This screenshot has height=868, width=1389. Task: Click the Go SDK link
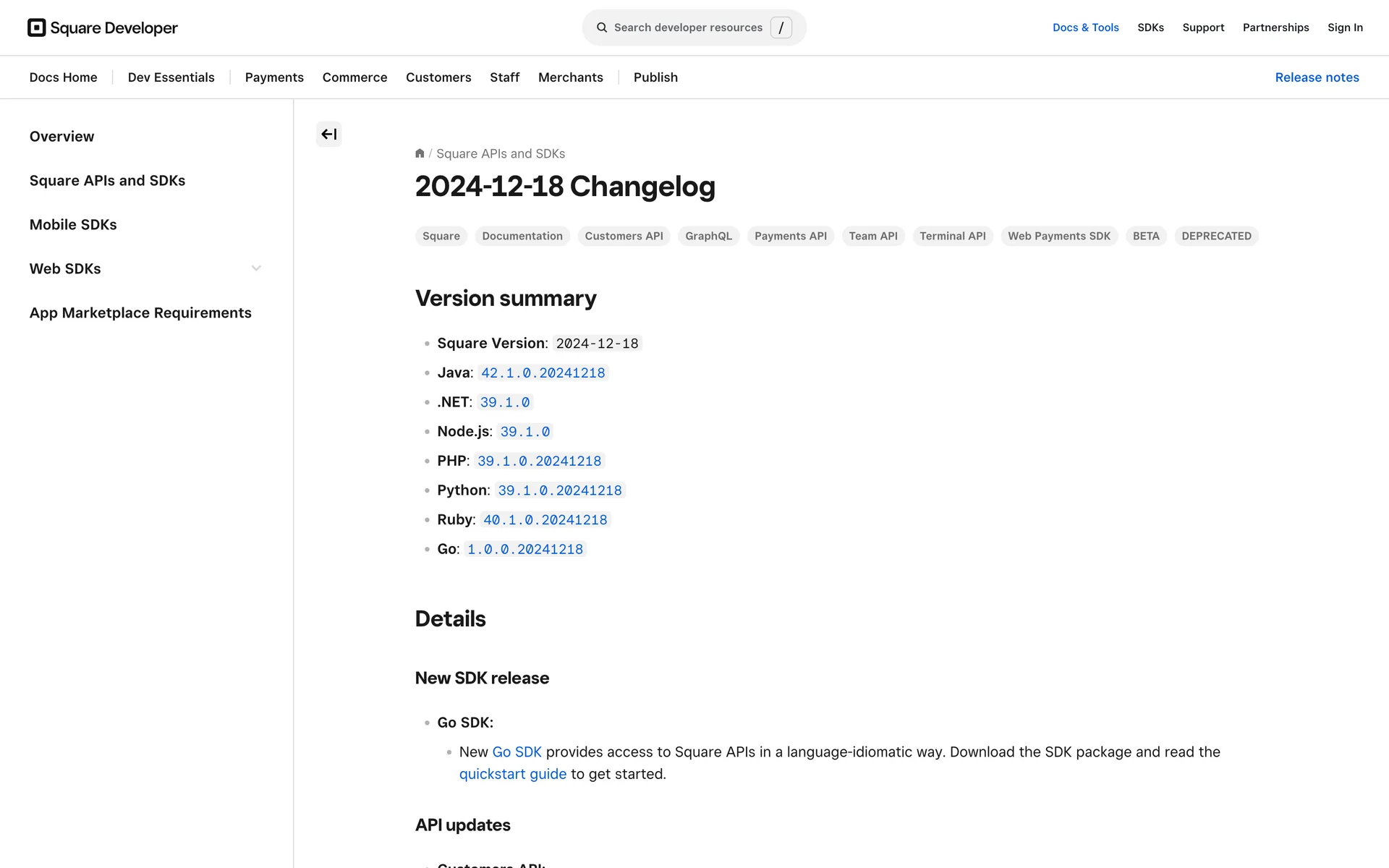point(517,752)
